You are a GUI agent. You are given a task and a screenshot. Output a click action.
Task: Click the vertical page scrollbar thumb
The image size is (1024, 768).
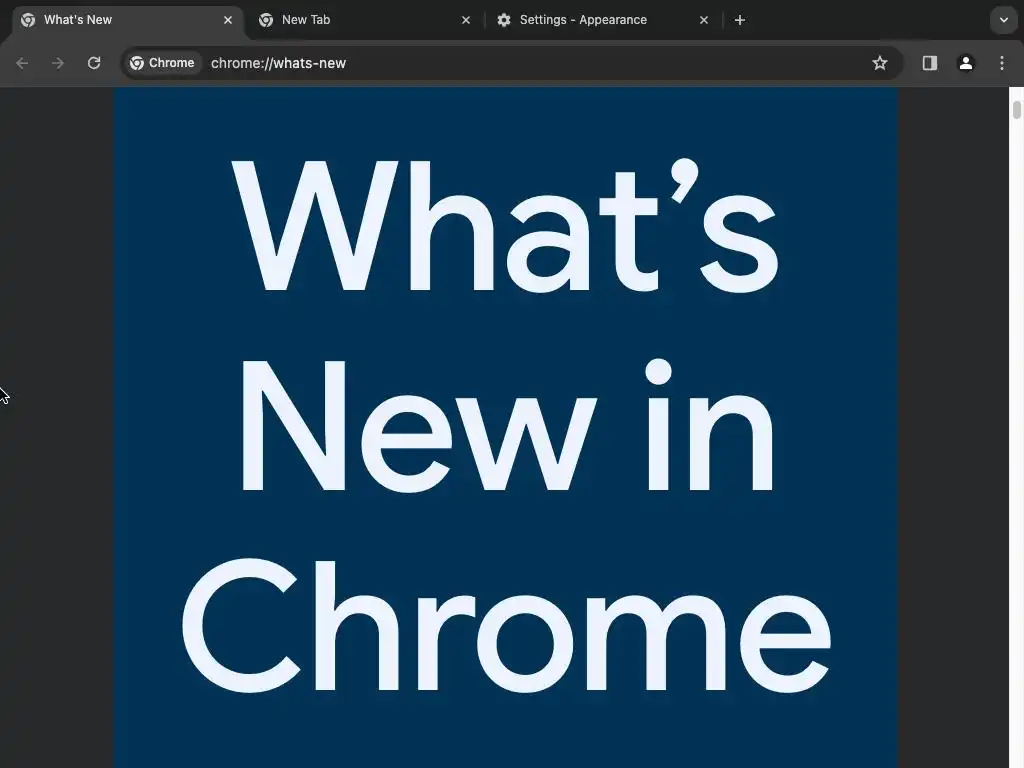coord(1017,110)
